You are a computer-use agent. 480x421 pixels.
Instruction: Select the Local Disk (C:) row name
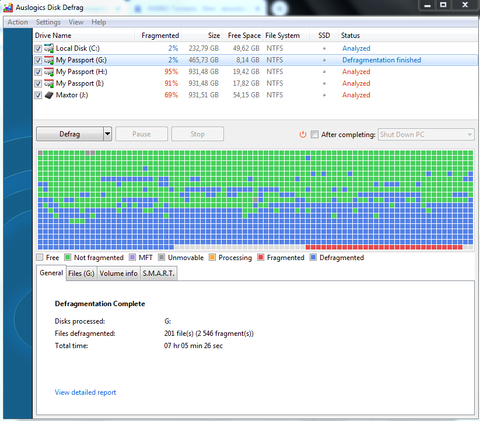click(77, 48)
